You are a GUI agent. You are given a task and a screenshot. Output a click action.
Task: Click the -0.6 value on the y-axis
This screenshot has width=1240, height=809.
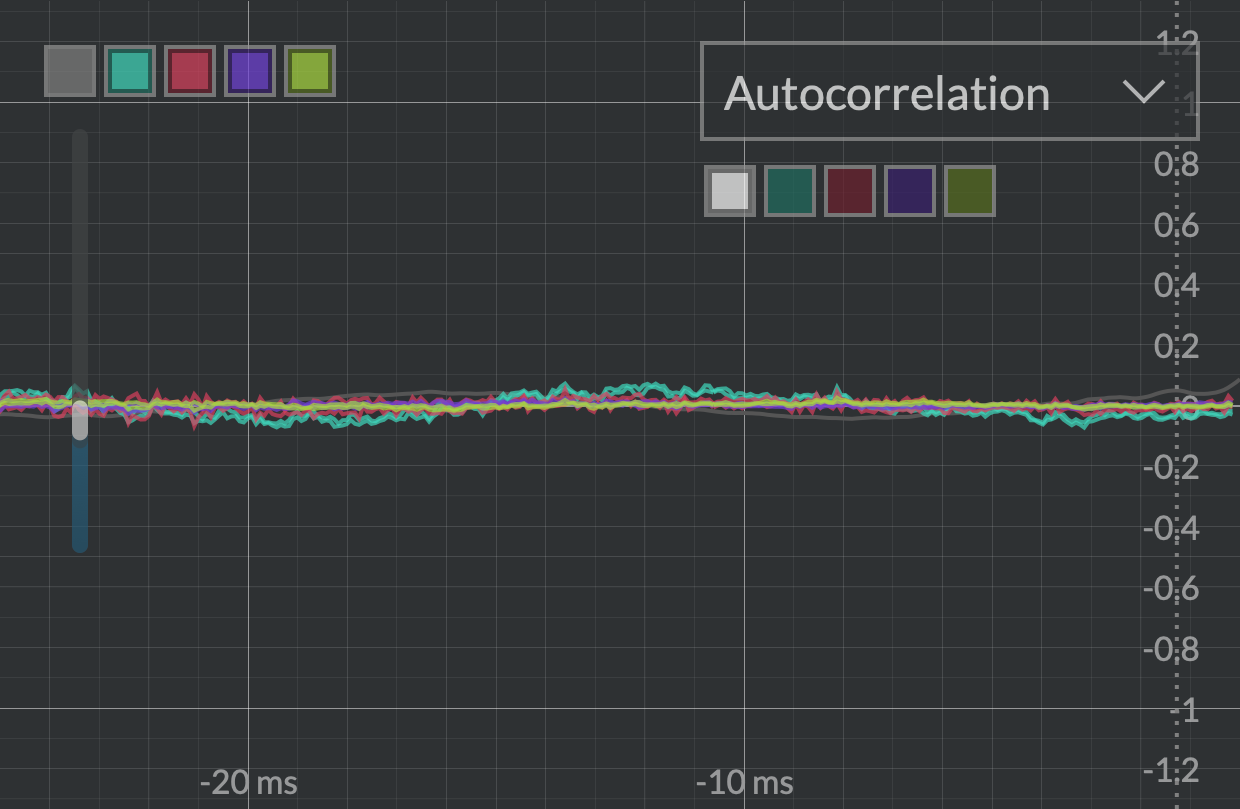[1172, 588]
